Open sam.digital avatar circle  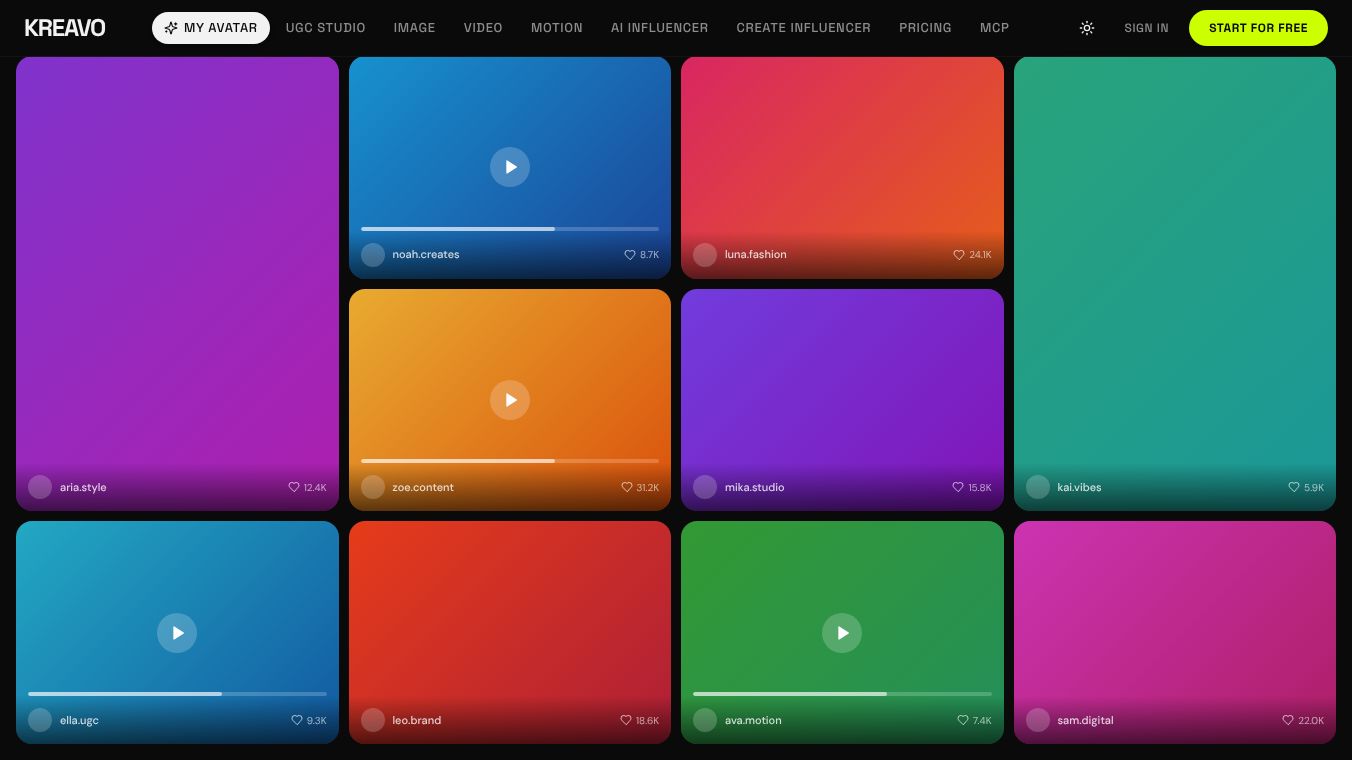coord(1038,720)
